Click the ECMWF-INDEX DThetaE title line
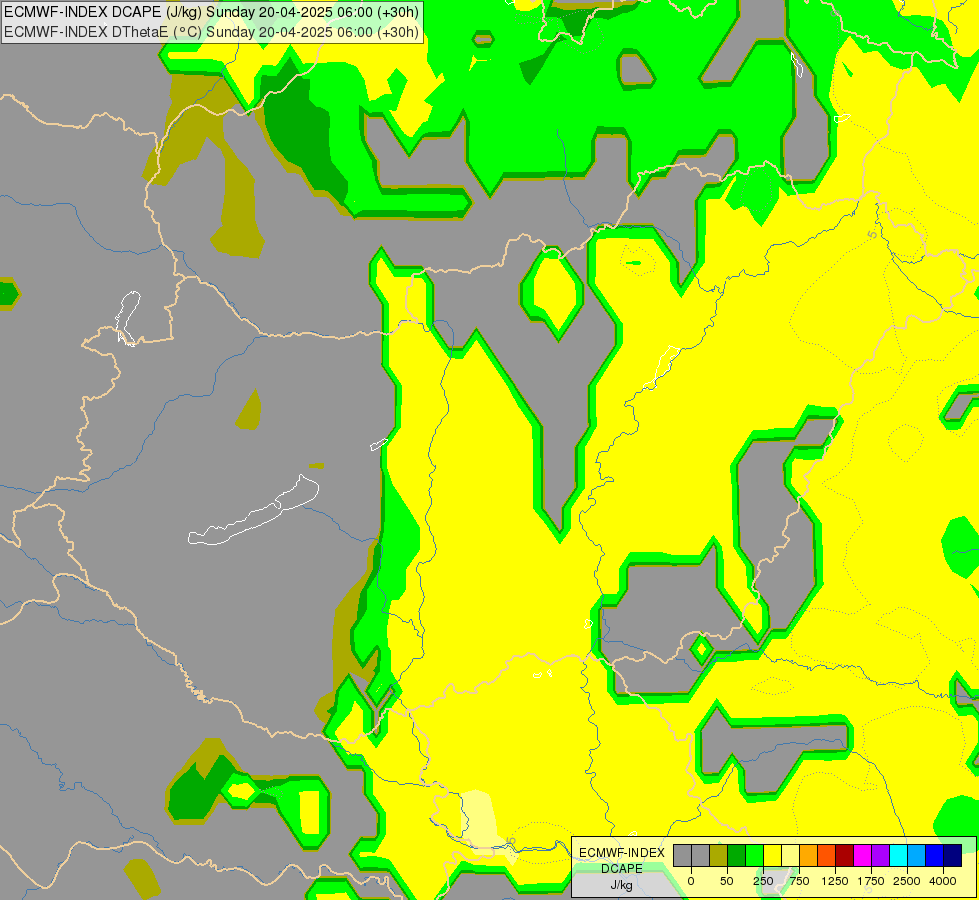Screen dimensions: 979x900 tap(212, 32)
